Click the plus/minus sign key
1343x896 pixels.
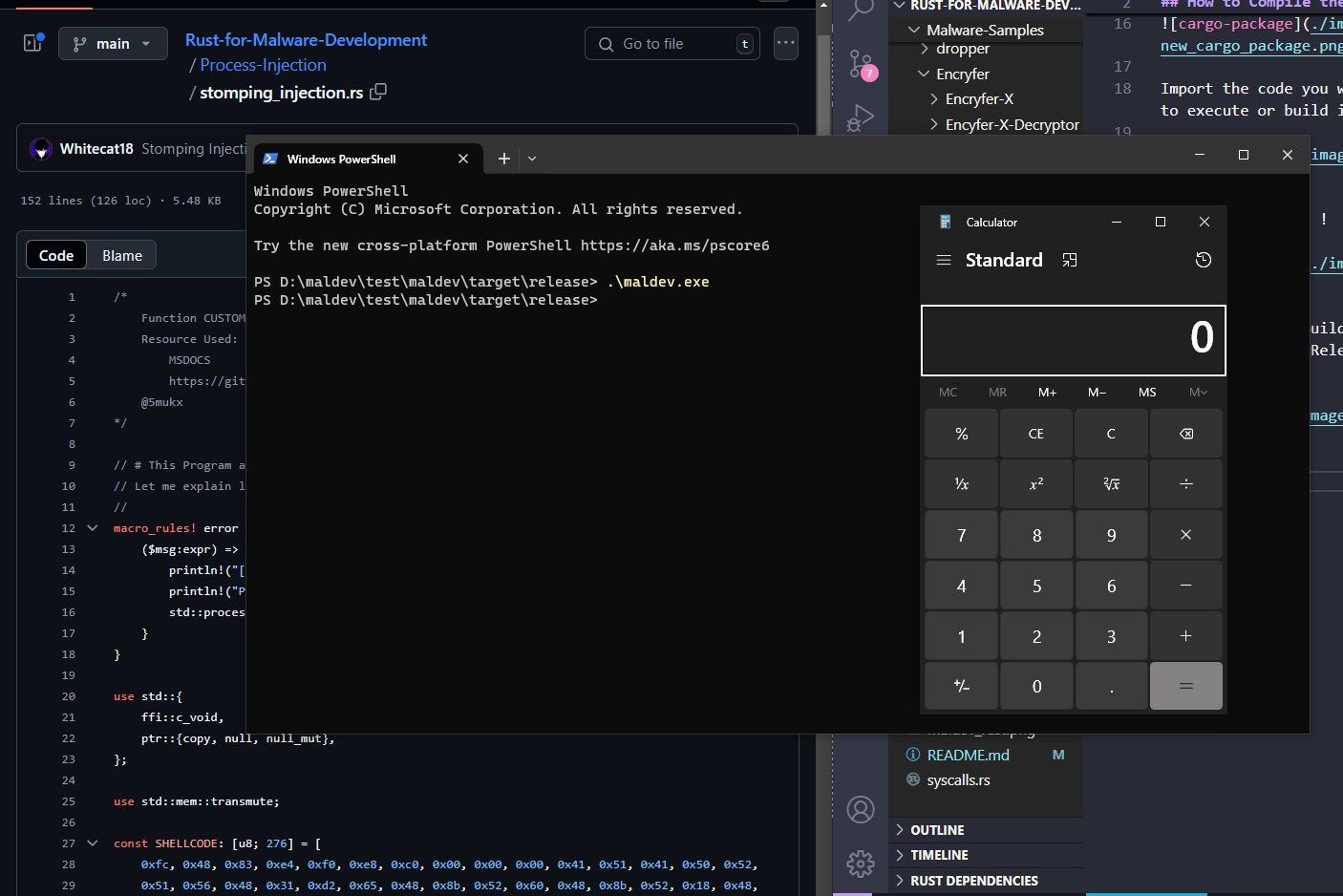[x=961, y=686]
